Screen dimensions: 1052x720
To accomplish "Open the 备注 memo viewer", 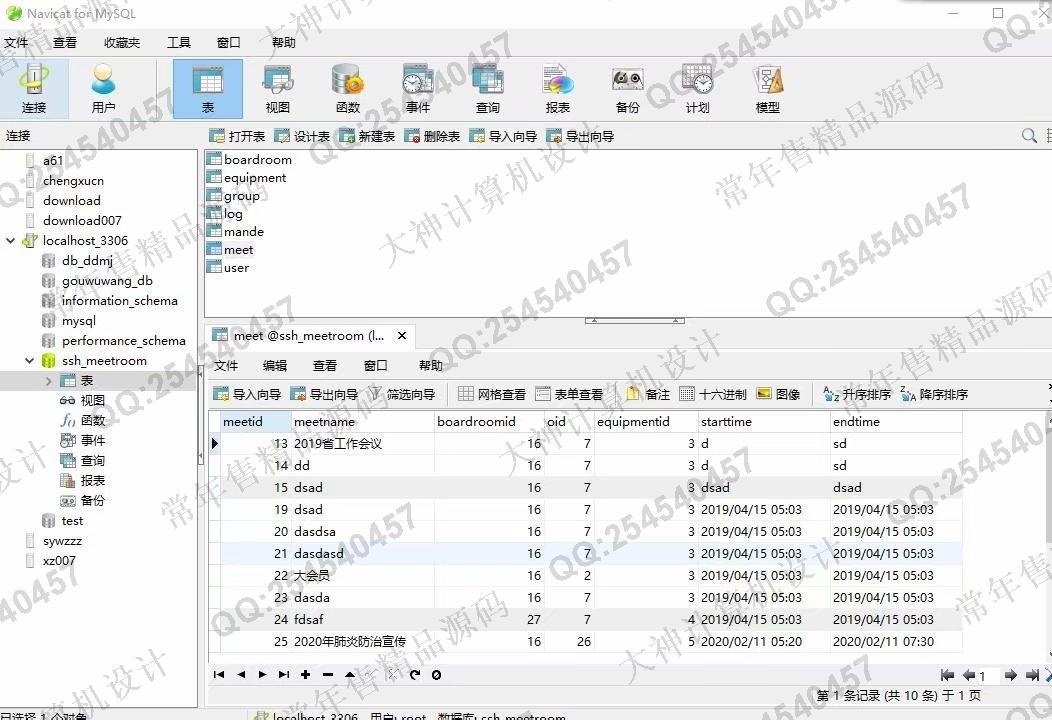I will point(648,394).
